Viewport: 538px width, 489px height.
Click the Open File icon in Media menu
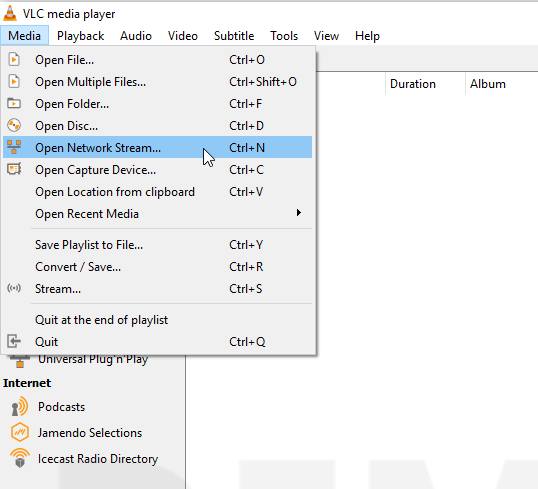pyautogui.click(x=14, y=59)
